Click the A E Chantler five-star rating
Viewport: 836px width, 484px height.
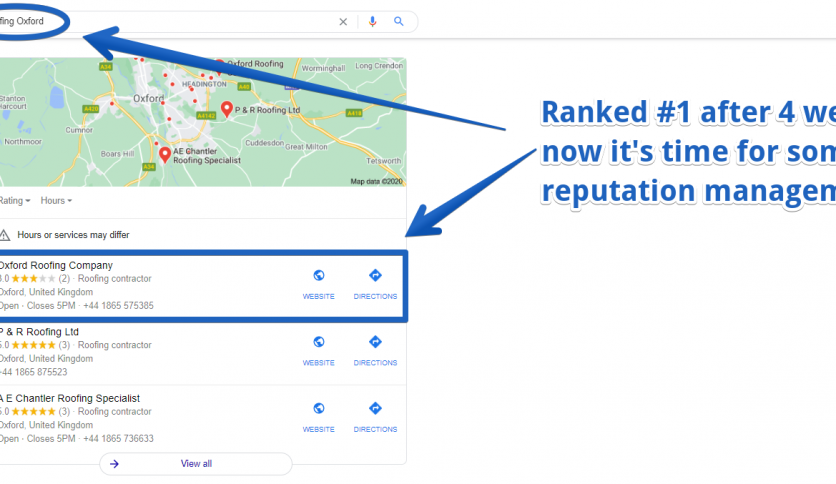coord(33,412)
